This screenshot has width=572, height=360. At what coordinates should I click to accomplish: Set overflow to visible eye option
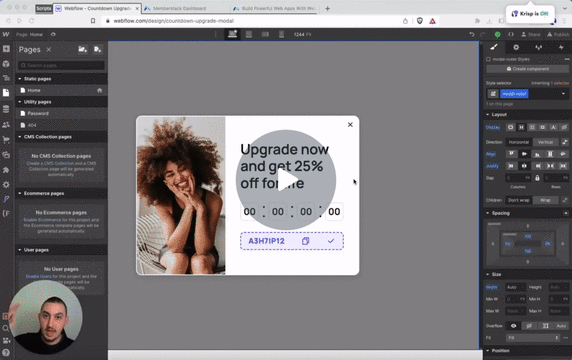[513, 326]
